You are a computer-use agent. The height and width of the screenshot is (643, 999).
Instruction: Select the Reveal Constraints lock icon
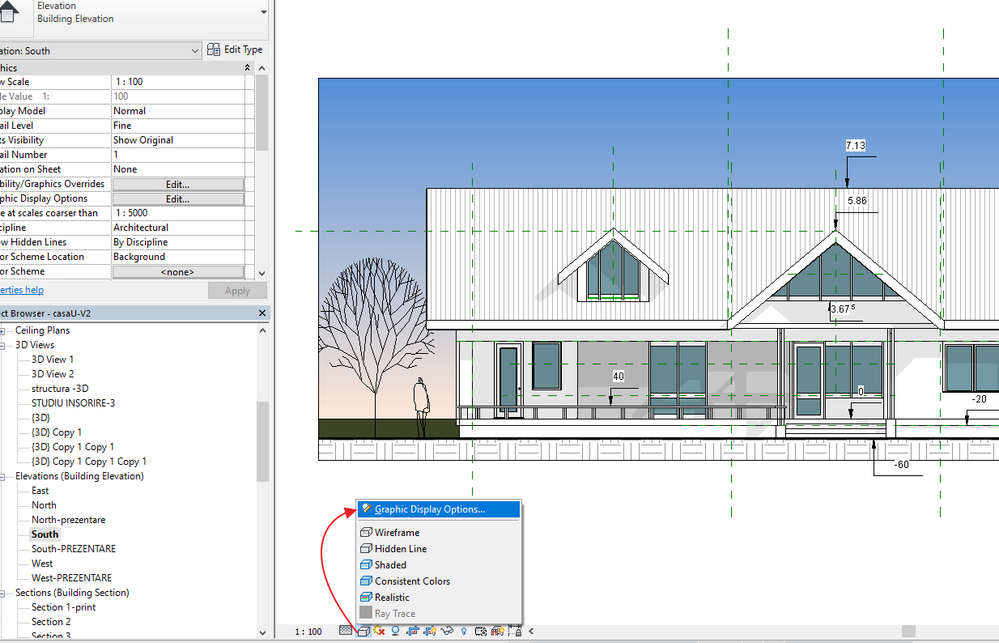tap(512, 631)
